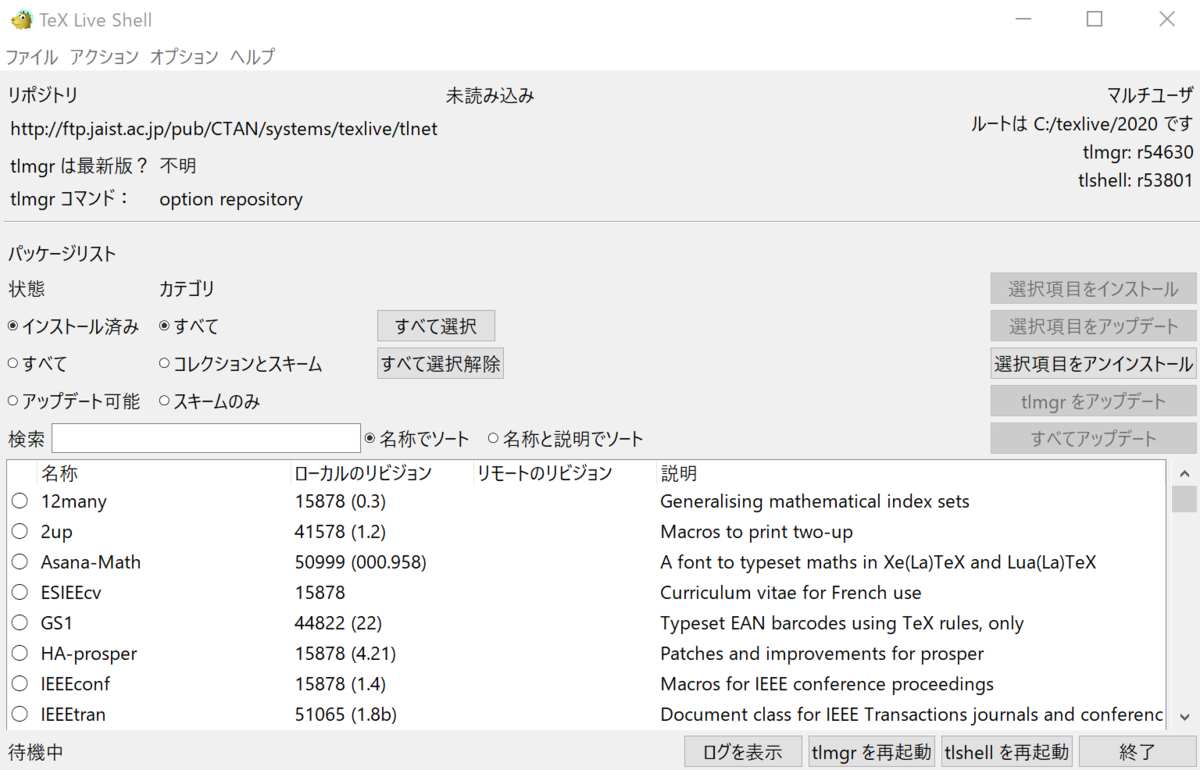Image resolution: width=1200 pixels, height=770 pixels.
Task: Click tlmgr をアップデート button
Action: [x=1093, y=401]
